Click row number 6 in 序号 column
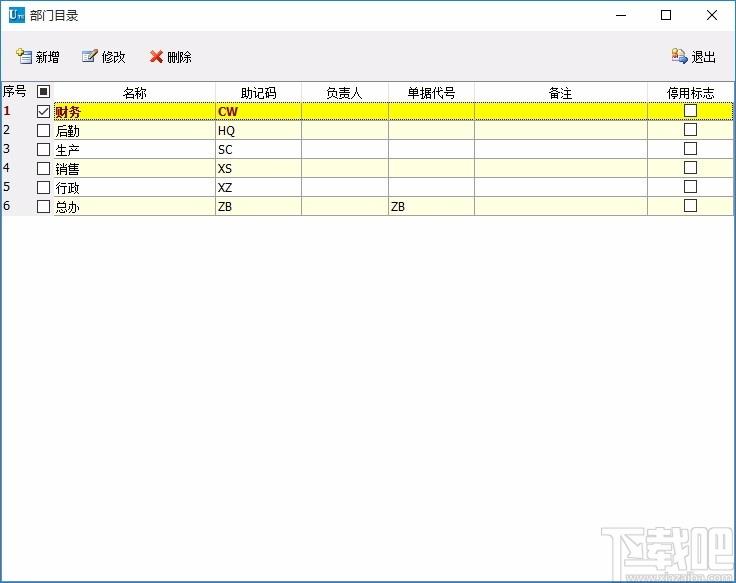Image resolution: width=736 pixels, height=583 pixels. (x=7, y=206)
